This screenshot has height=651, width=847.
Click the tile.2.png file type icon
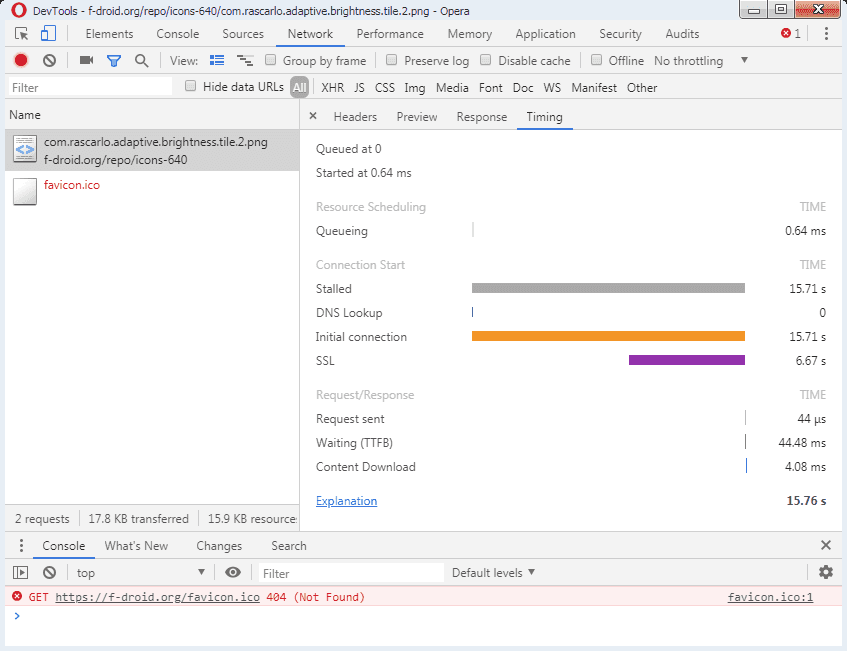25,149
